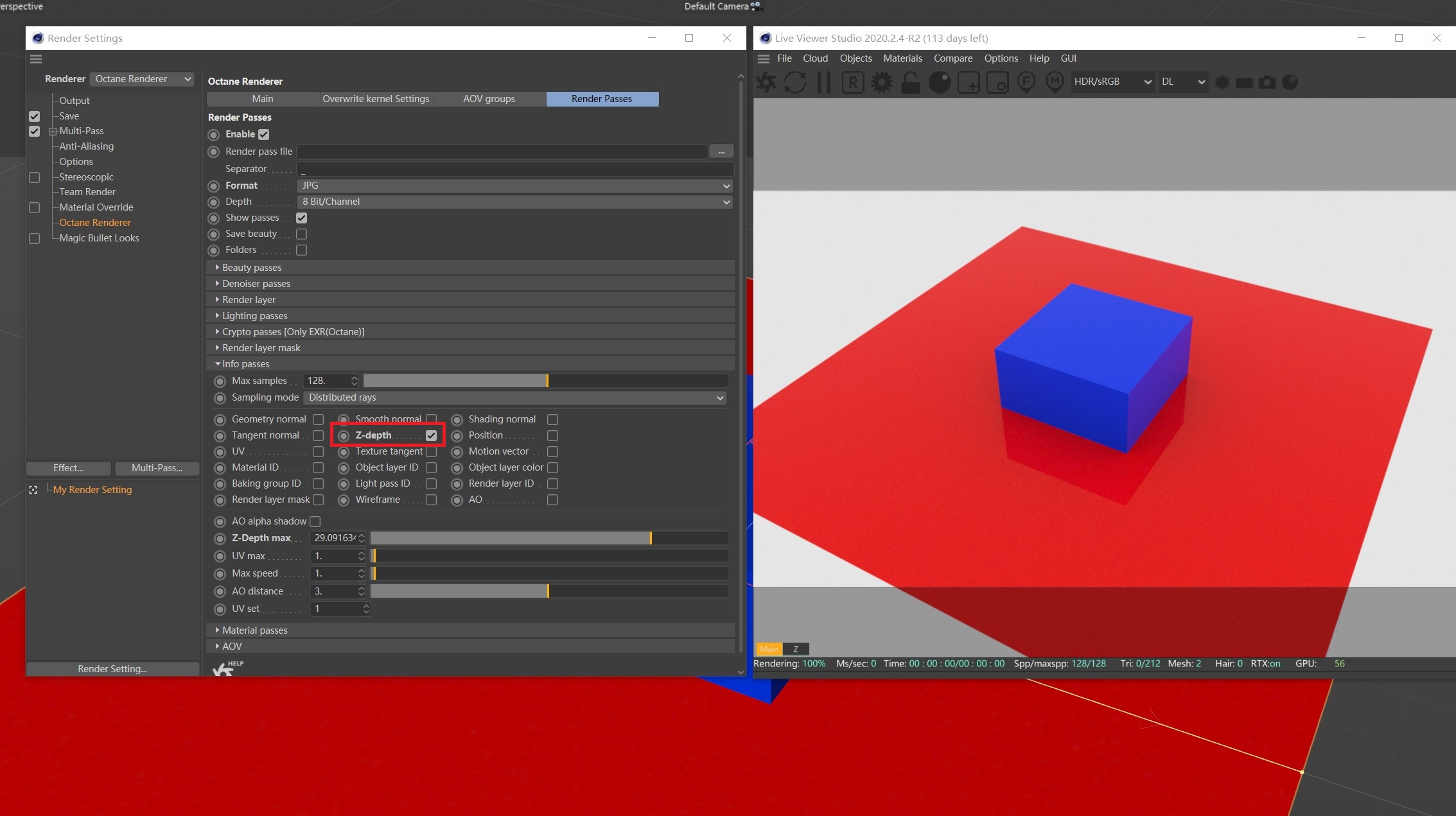Tick the Wireframe pass checkbox
The width and height of the screenshot is (1456, 816).
click(431, 499)
